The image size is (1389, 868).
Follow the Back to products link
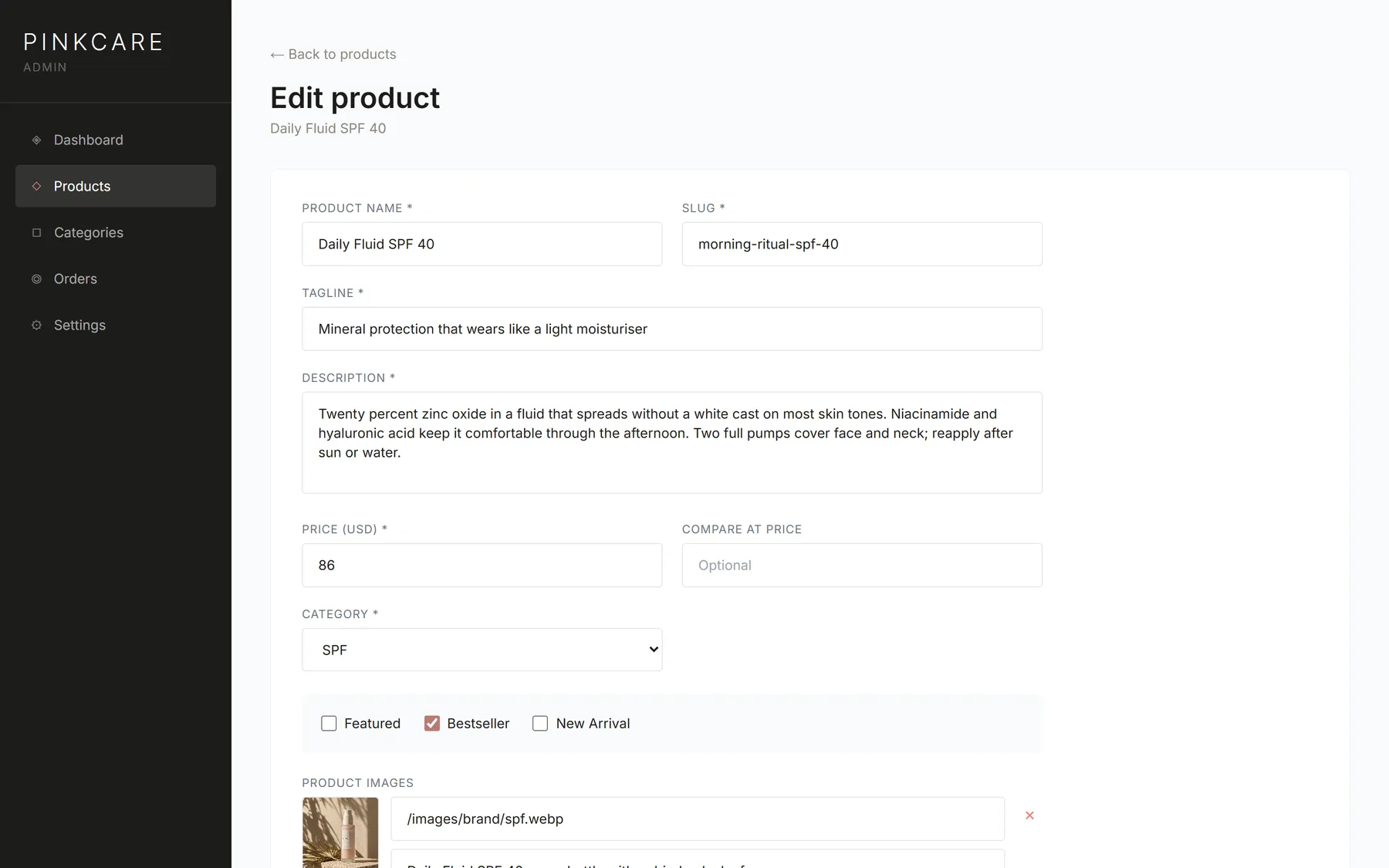click(x=333, y=54)
